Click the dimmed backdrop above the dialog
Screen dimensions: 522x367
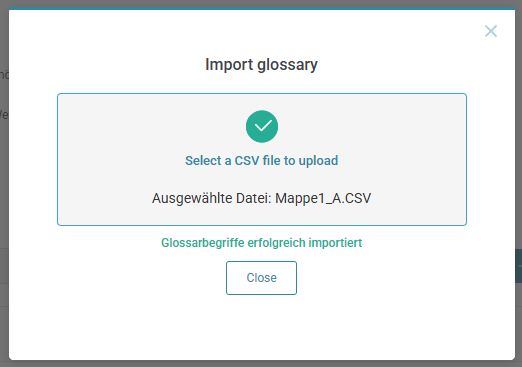261,3
